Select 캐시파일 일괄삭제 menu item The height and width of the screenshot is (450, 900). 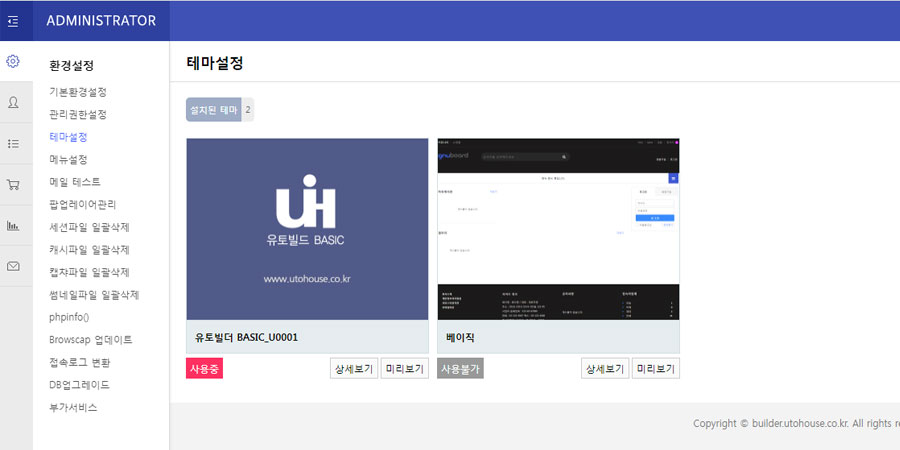point(89,250)
